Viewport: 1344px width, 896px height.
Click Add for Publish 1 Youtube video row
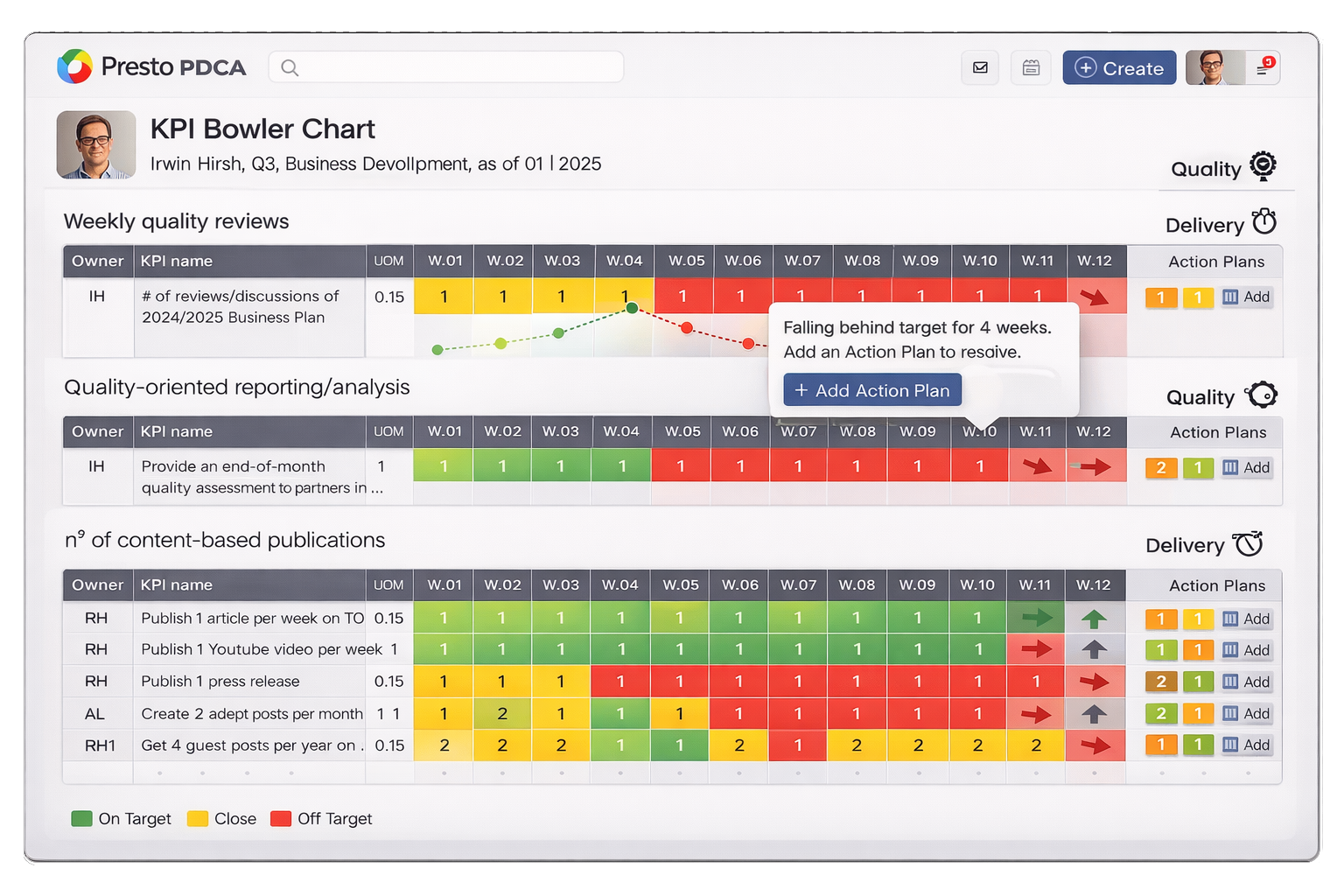coord(1247,650)
